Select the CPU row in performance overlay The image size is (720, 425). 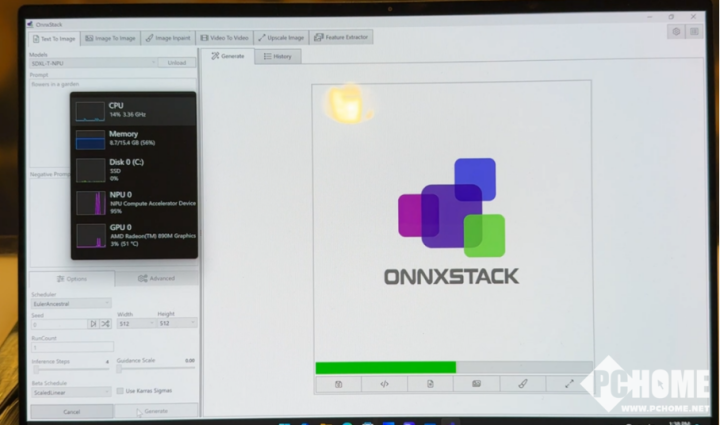(134, 111)
